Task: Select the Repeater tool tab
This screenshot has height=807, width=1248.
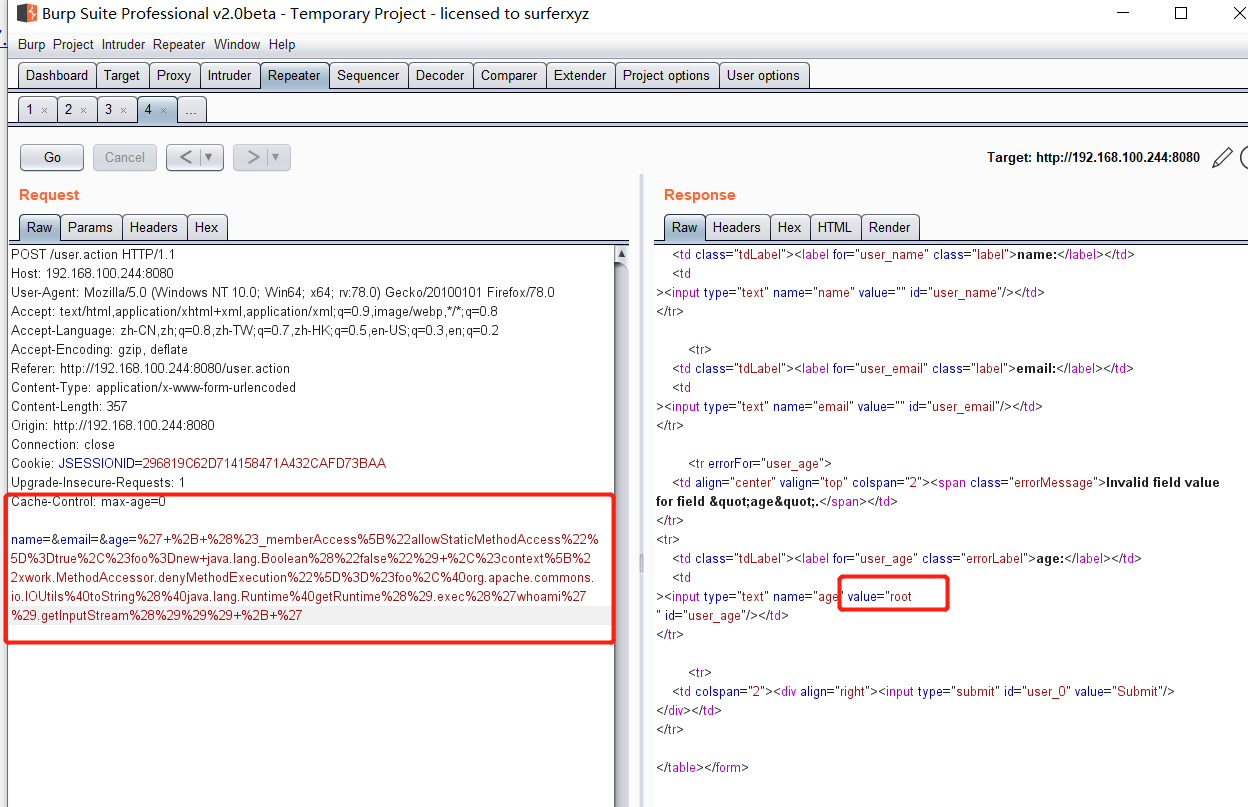Action: [x=294, y=75]
